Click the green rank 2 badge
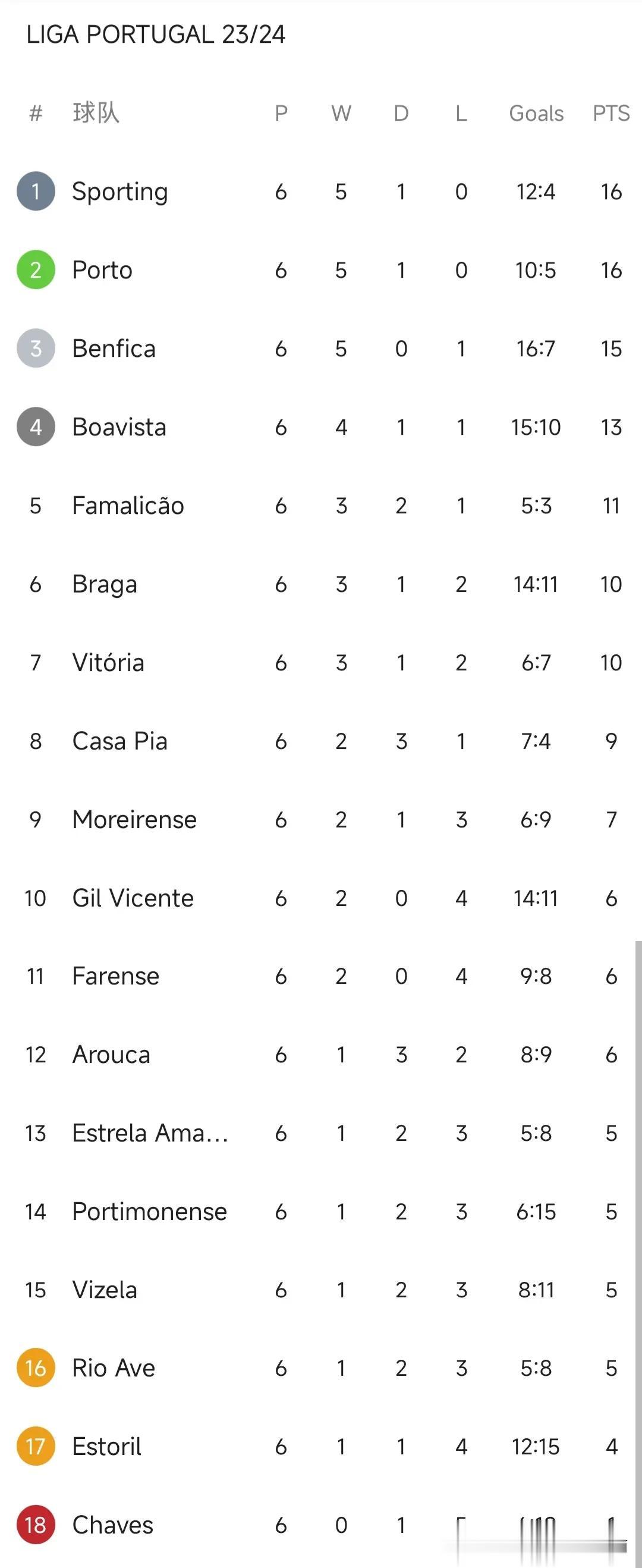 pos(36,269)
